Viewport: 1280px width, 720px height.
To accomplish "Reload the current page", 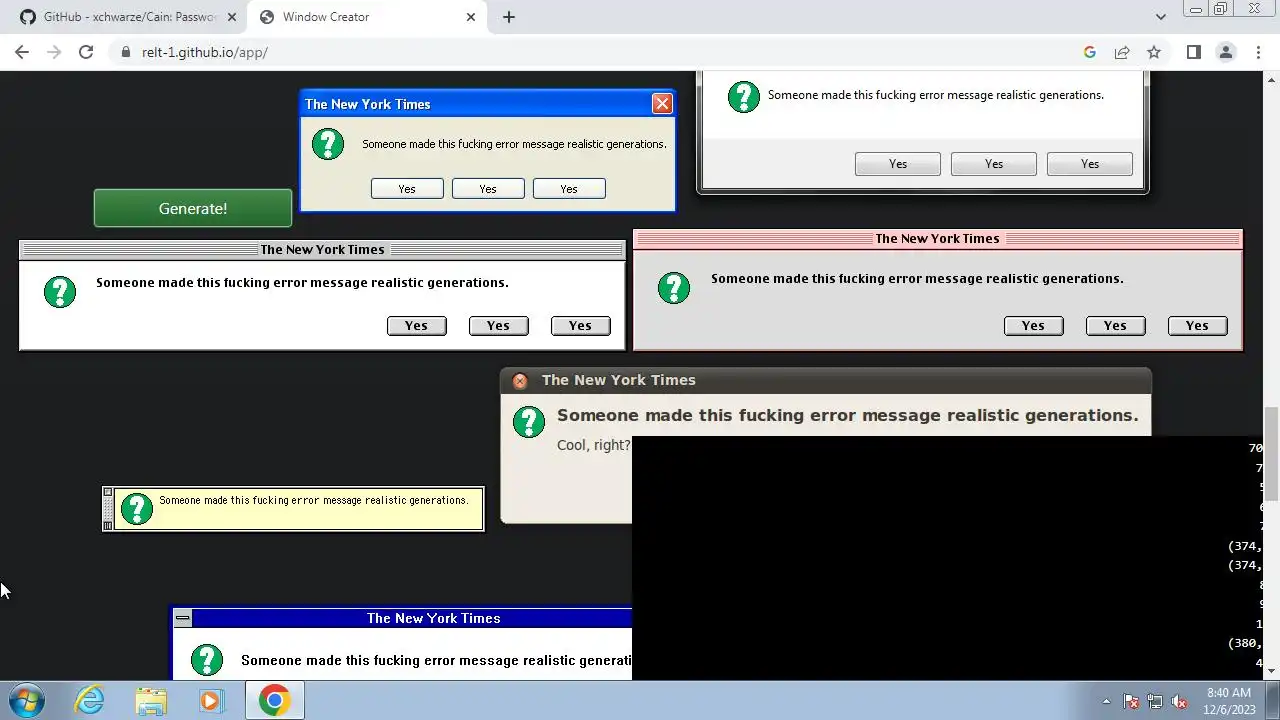I will 86,52.
